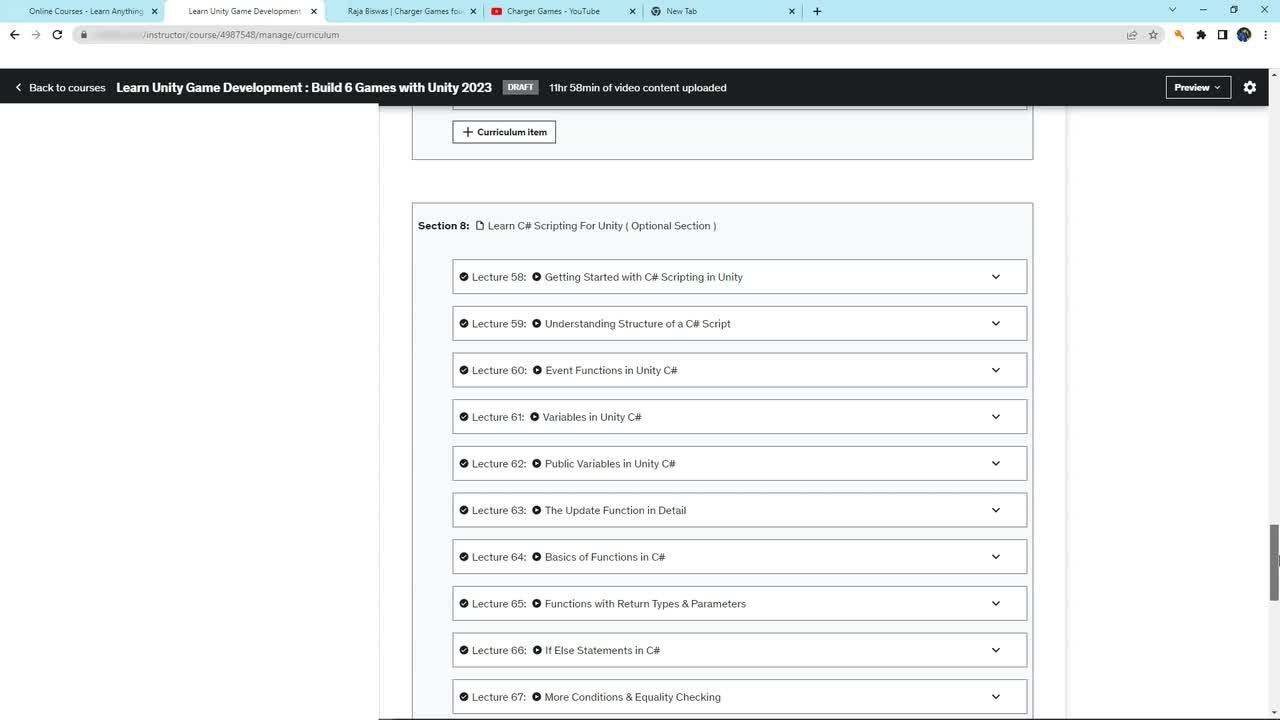This screenshot has height=720, width=1280.
Task: Click the browser forward arrow
Action: pyautogui.click(x=36, y=34)
